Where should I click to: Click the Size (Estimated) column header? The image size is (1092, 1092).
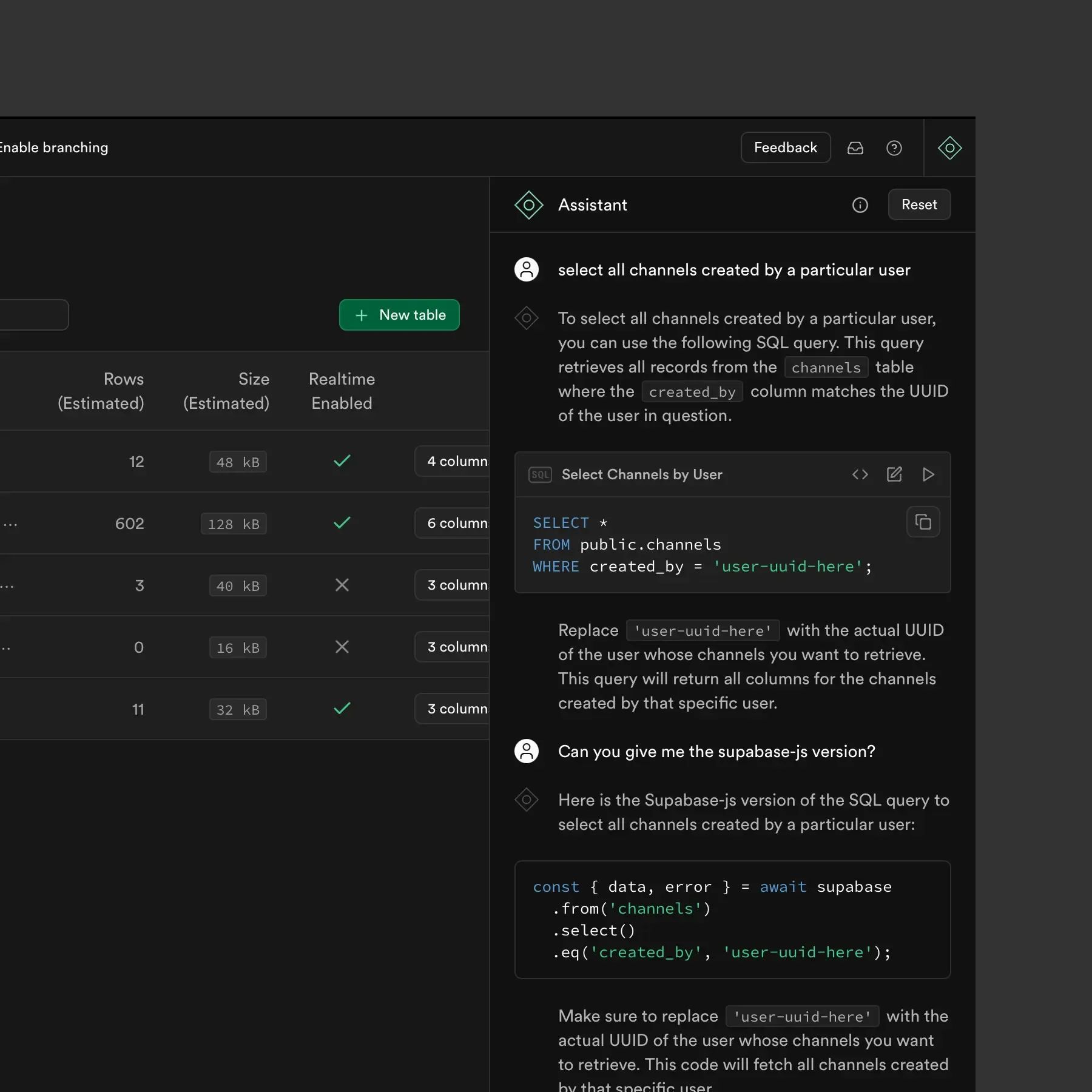click(x=226, y=391)
